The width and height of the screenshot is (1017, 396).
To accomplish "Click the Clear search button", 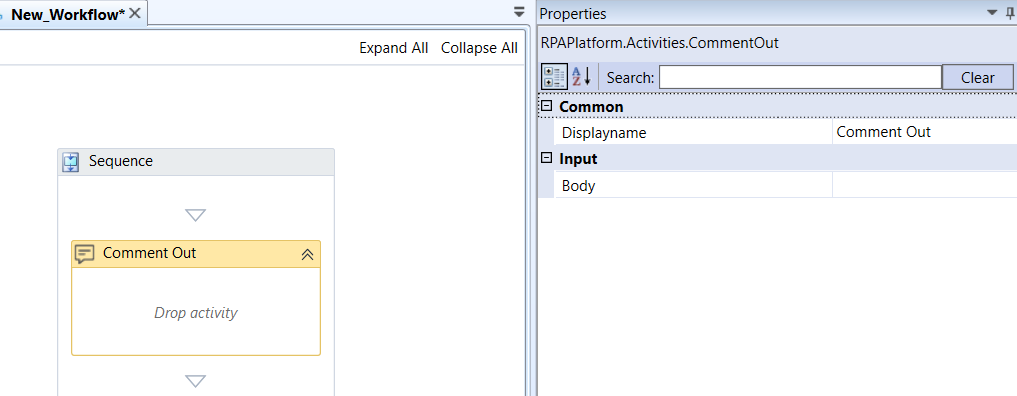I will pos(977,78).
